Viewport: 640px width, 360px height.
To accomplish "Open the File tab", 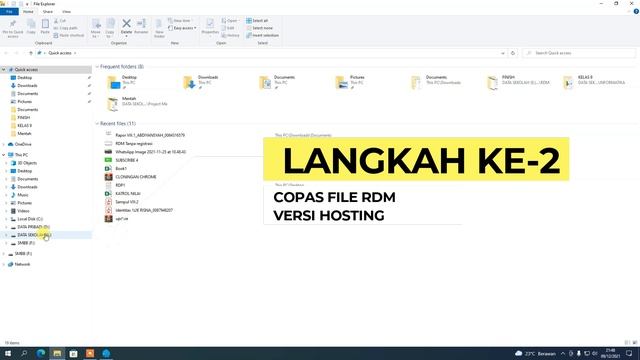I will coord(9,12).
